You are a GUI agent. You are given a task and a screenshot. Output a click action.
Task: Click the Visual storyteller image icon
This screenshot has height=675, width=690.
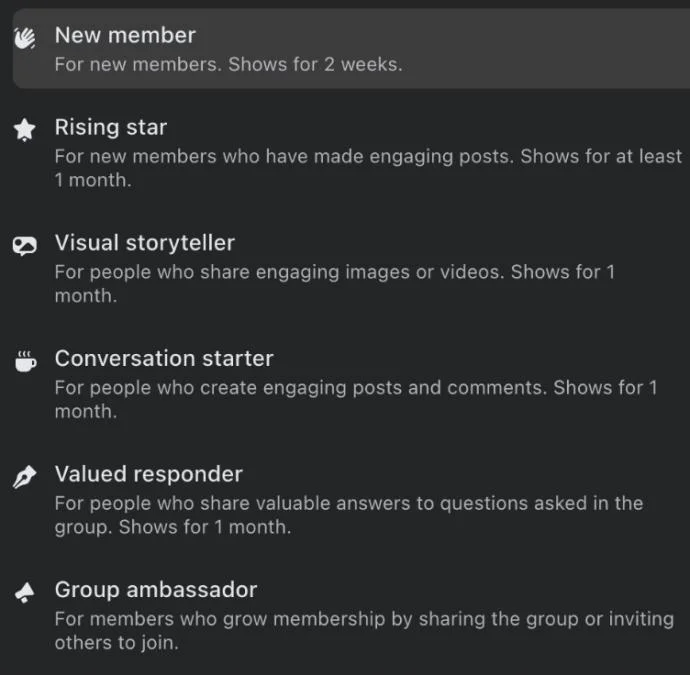pos(24,246)
